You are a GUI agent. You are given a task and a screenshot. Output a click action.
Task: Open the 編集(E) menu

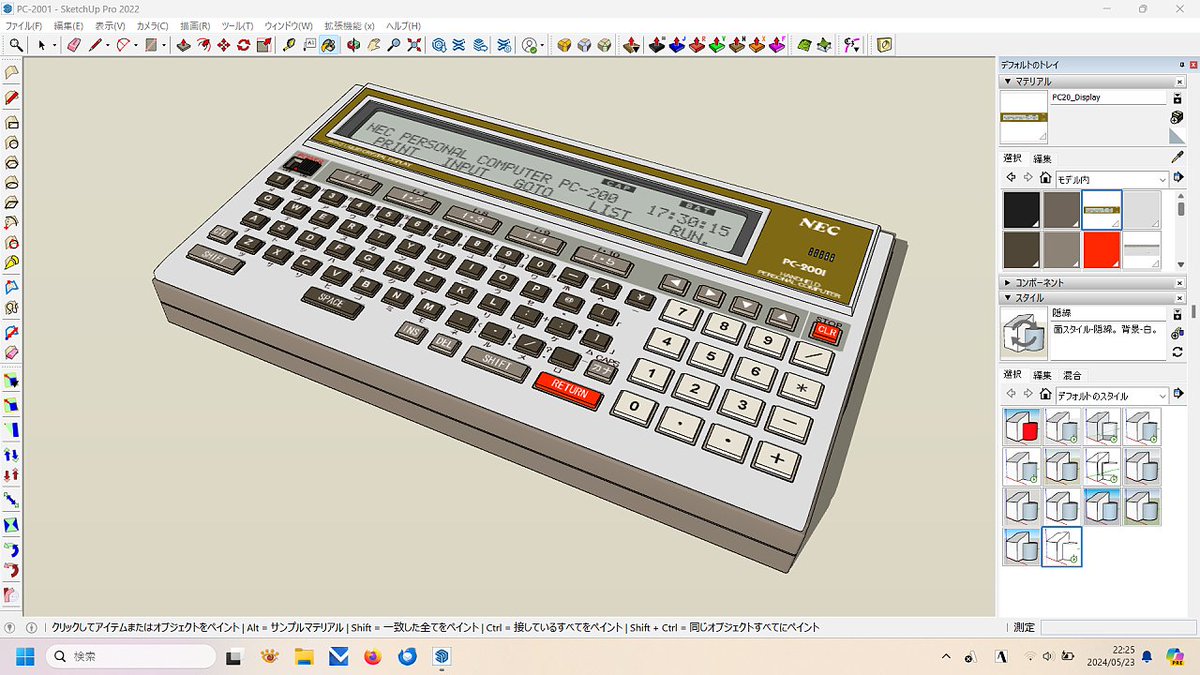tap(68, 25)
